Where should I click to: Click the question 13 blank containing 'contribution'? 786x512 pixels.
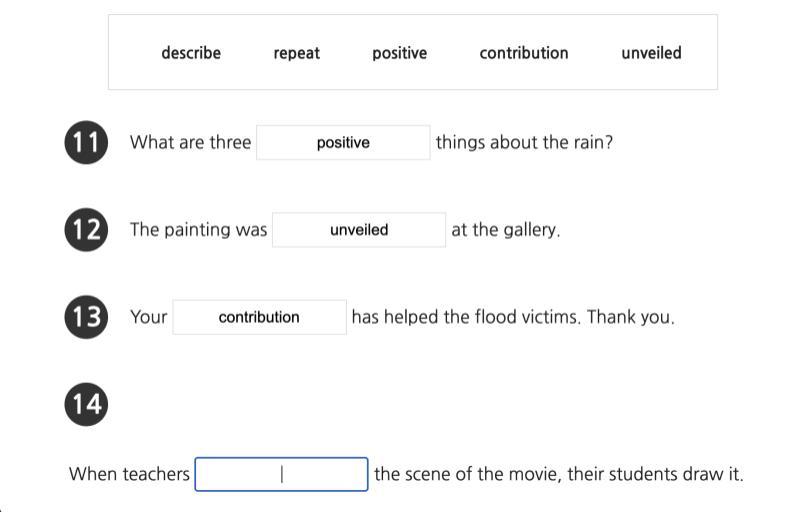259,317
